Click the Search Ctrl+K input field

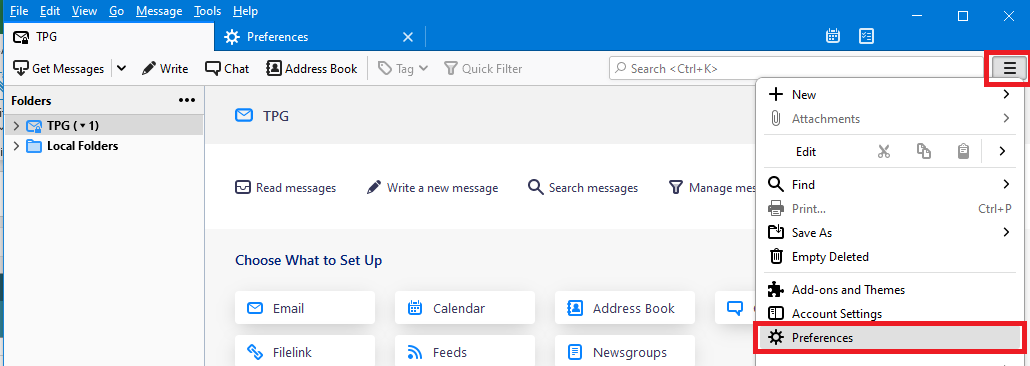[x=796, y=68]
